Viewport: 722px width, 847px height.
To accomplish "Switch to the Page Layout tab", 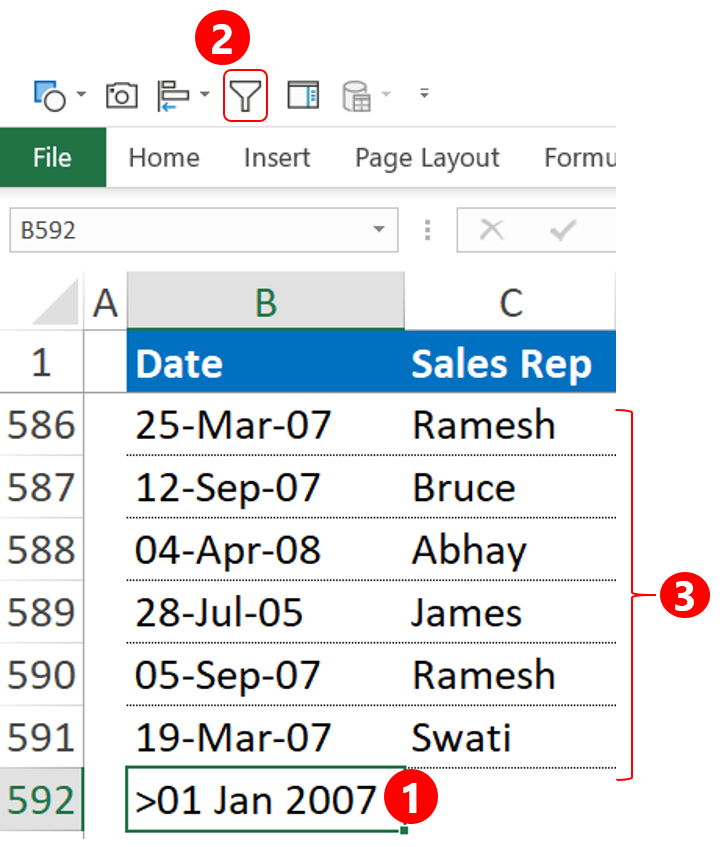I will tap(427, 158).
